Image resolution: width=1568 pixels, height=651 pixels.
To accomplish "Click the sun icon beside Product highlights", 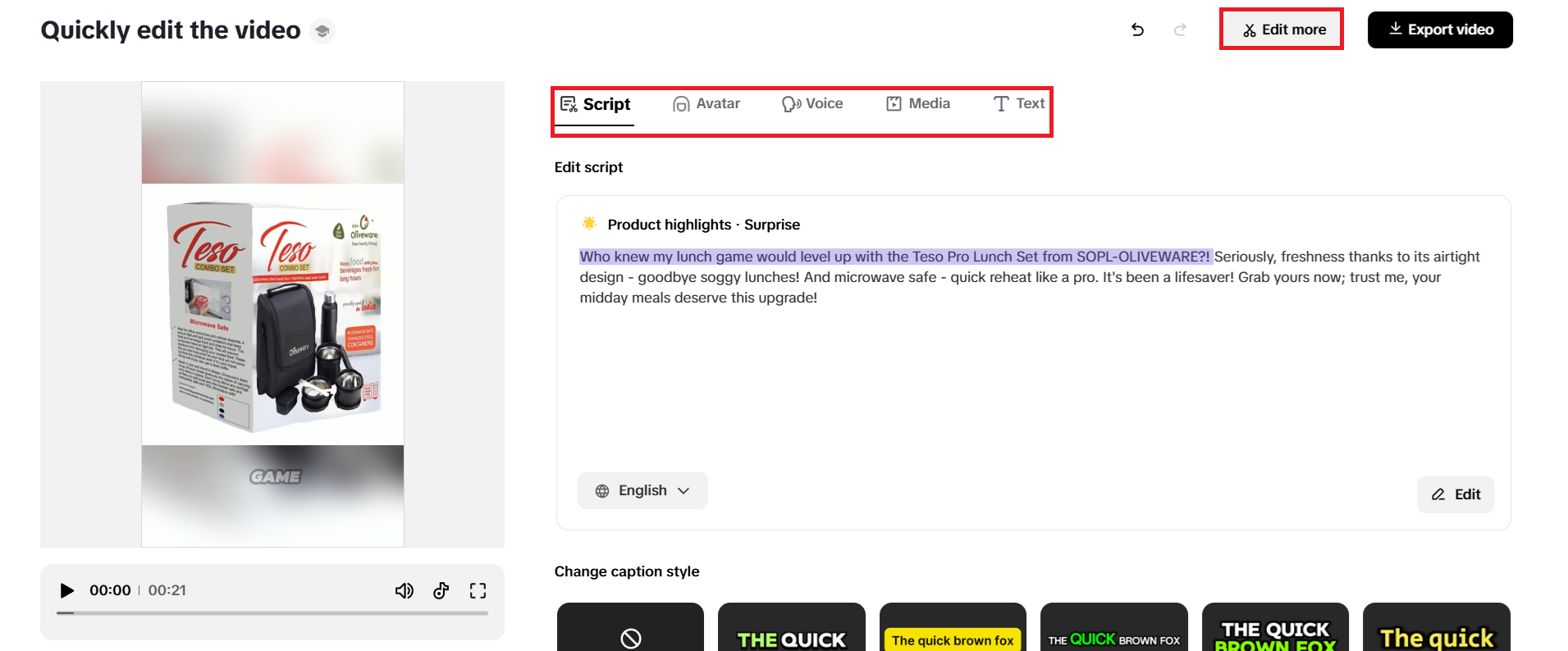I will click(589, 223).
